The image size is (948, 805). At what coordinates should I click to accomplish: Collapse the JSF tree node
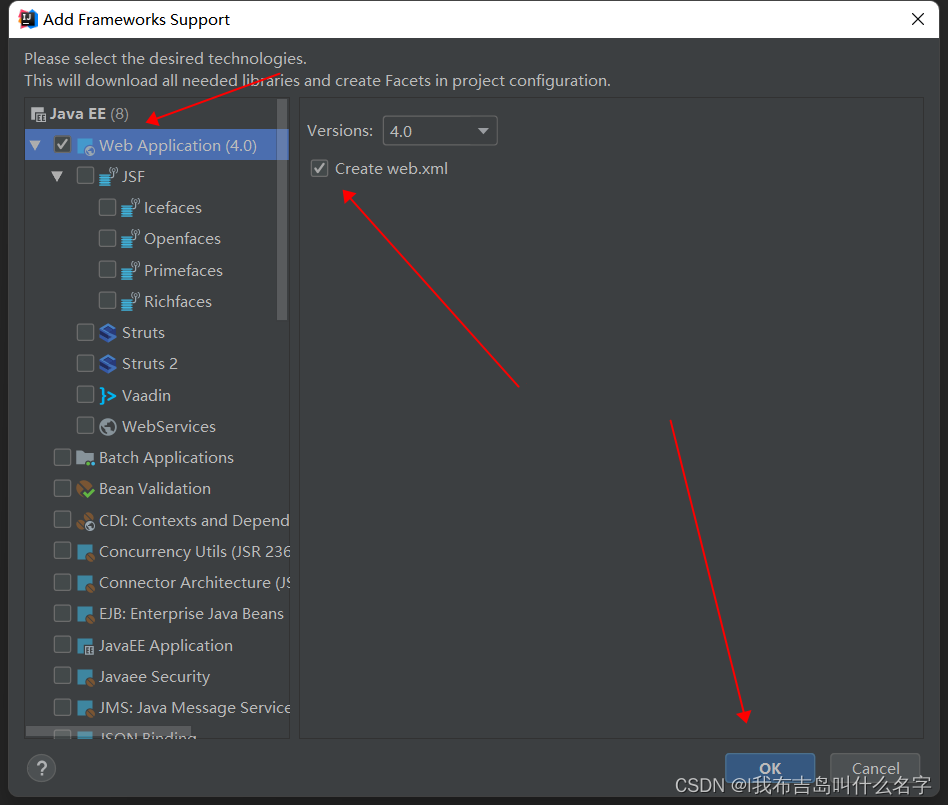(x=57, y=177)
